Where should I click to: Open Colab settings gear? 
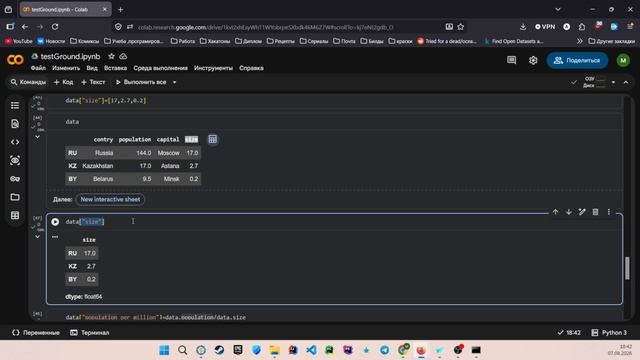tap(533, 60)
